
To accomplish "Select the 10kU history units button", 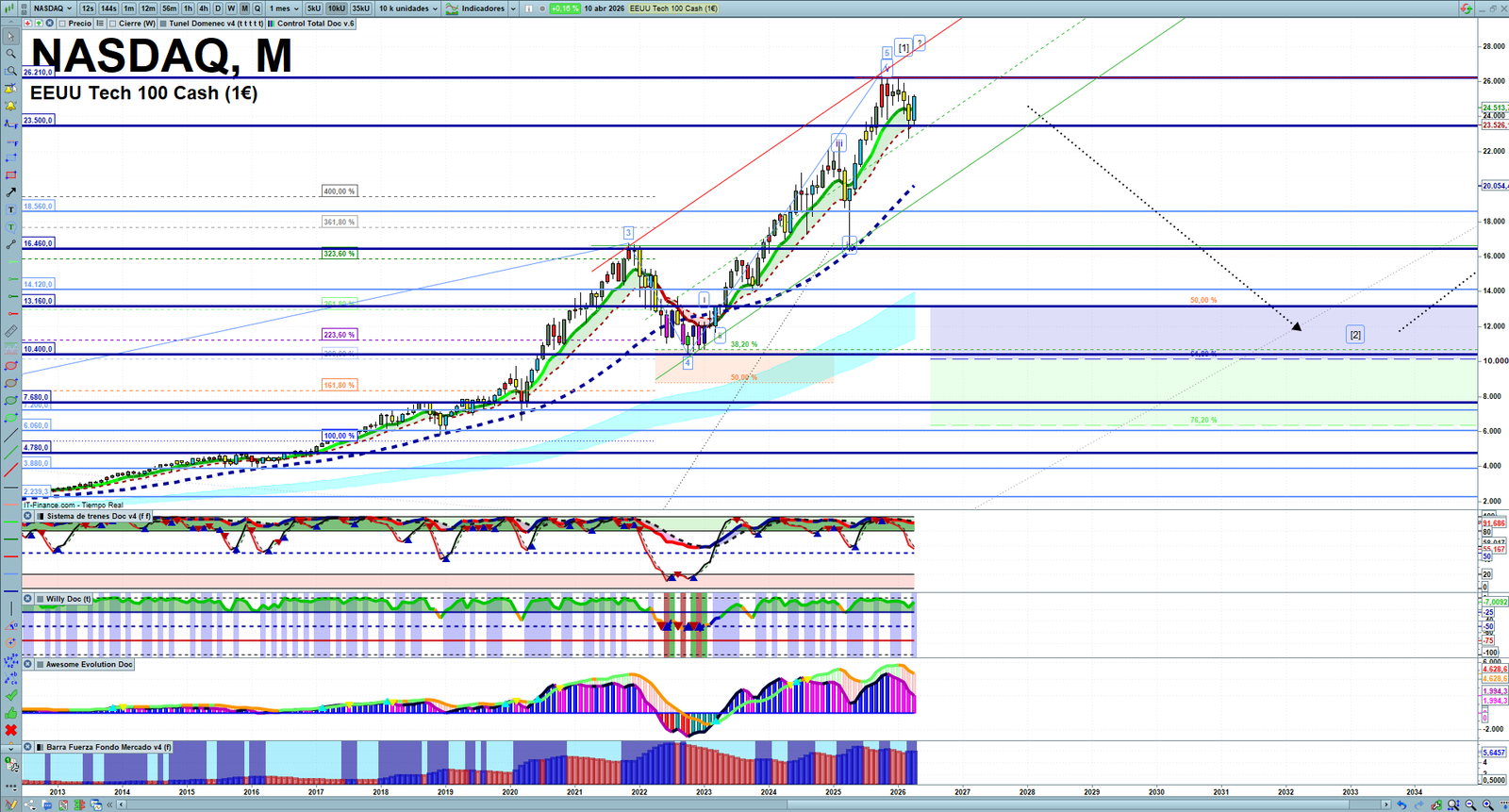I will pyautogui.click(x=337, y=8).
